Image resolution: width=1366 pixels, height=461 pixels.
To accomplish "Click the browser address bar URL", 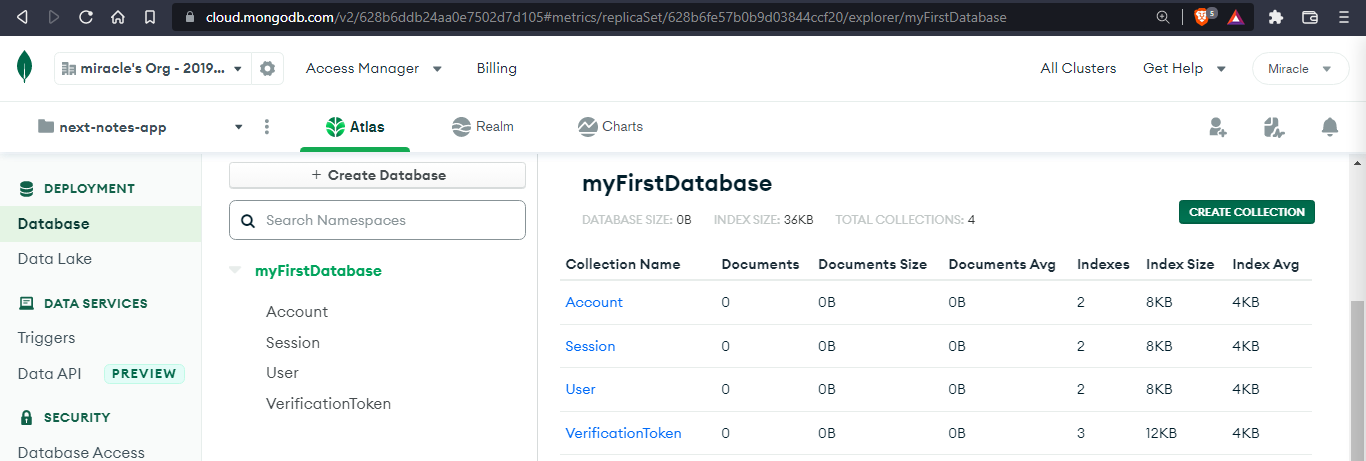I will (x=606, y=17).
